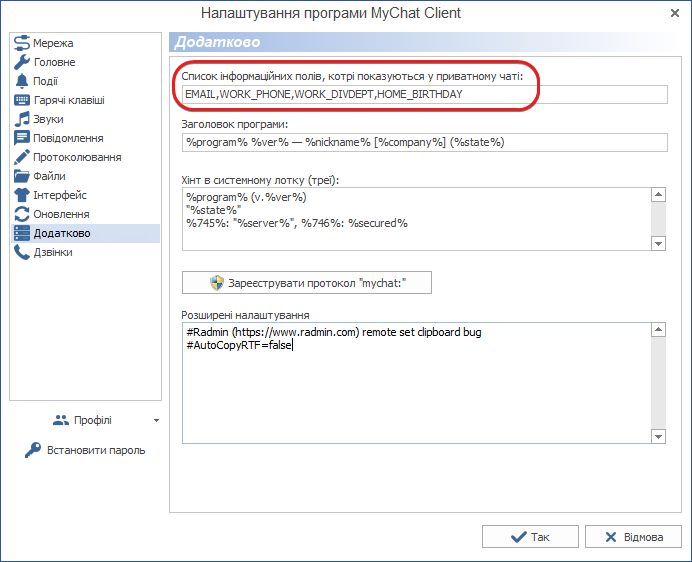Click the Протоколювання pencil icon

[x=22, y=157]
